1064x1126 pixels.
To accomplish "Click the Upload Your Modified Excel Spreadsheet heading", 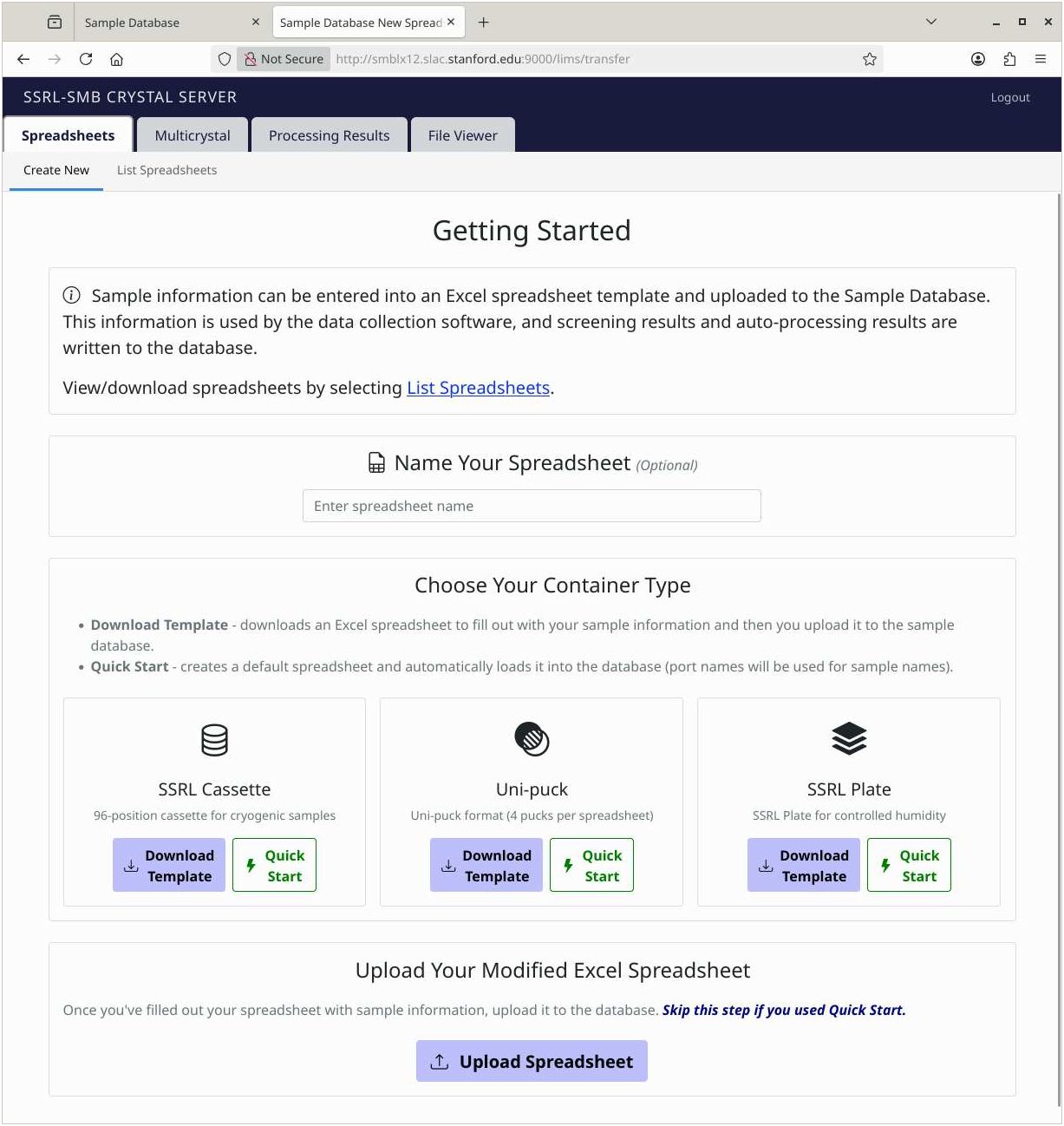I will 552,971.
